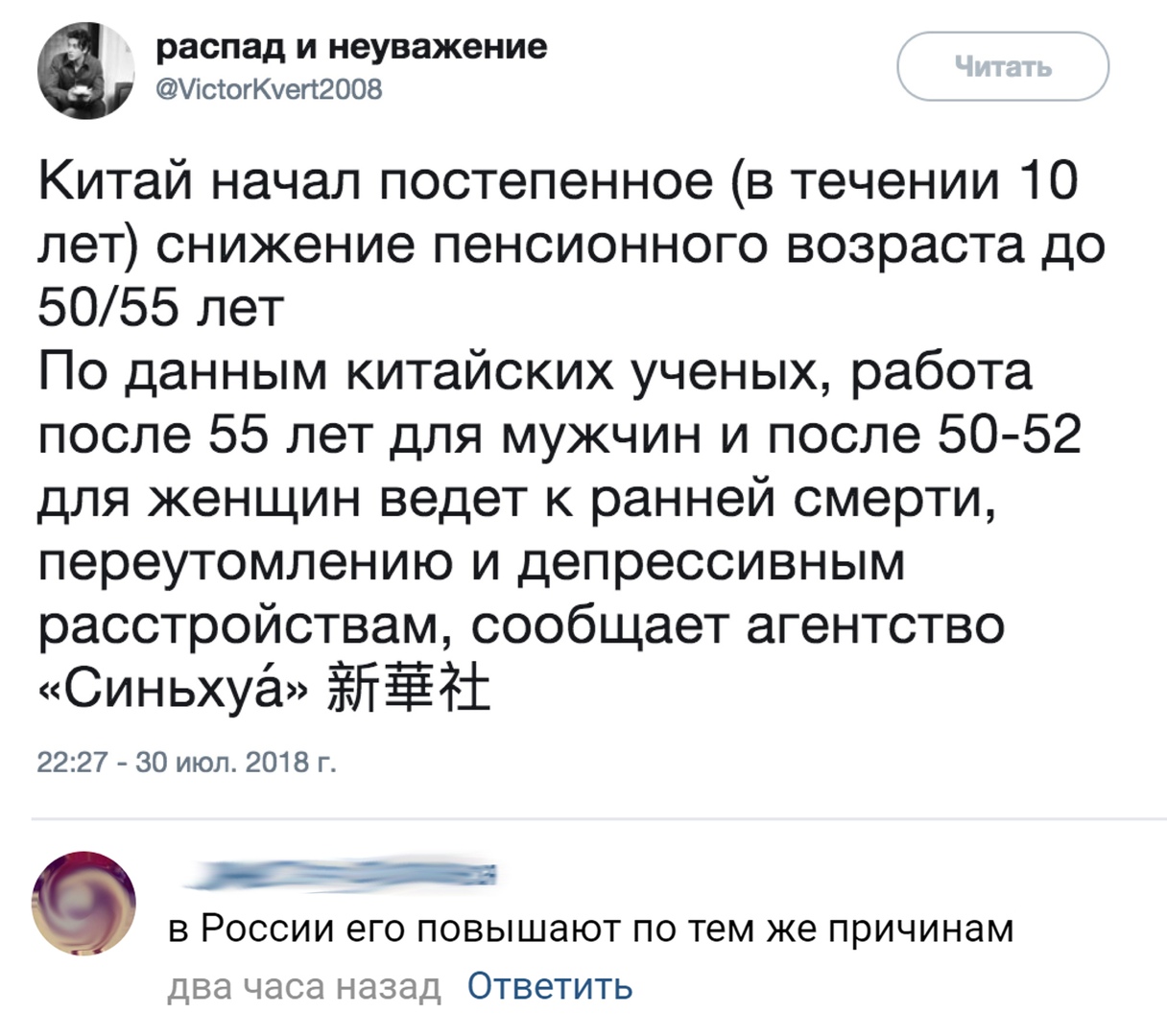The width and height of the screenshot is (1167, 1036).
Task: Click the blurred commenter username
Action: pos(336,876)
